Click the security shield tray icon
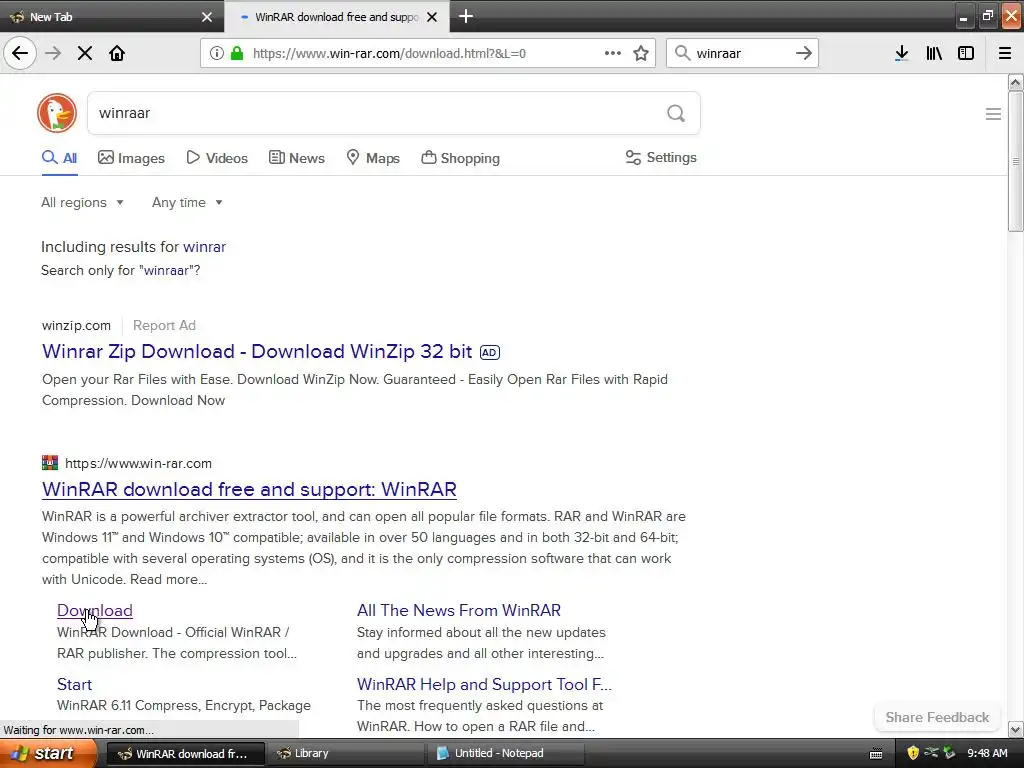 [x=913, y=754]
